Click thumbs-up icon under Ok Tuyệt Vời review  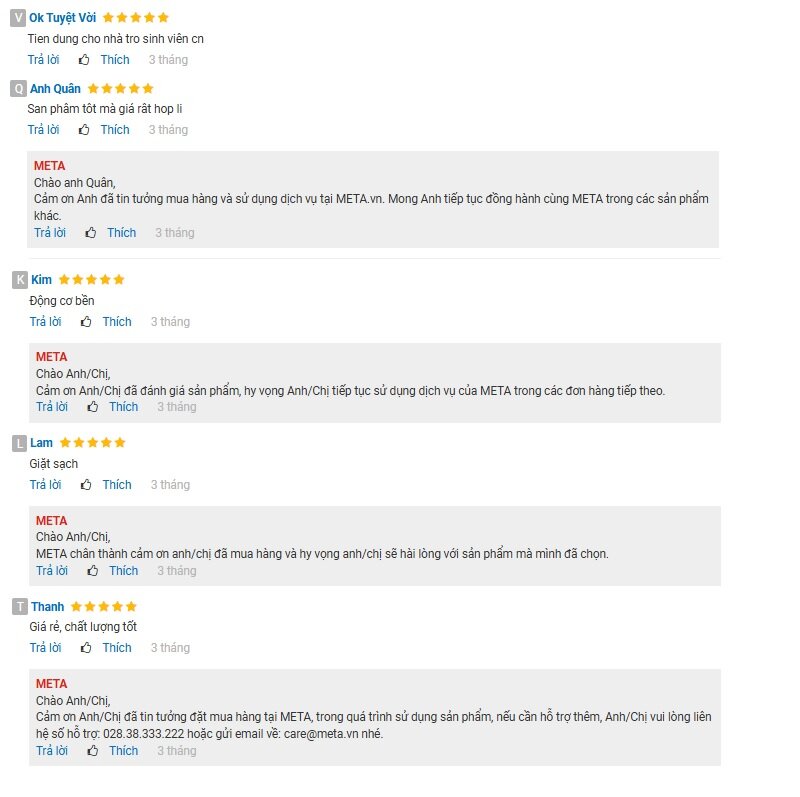pos(84,60)
